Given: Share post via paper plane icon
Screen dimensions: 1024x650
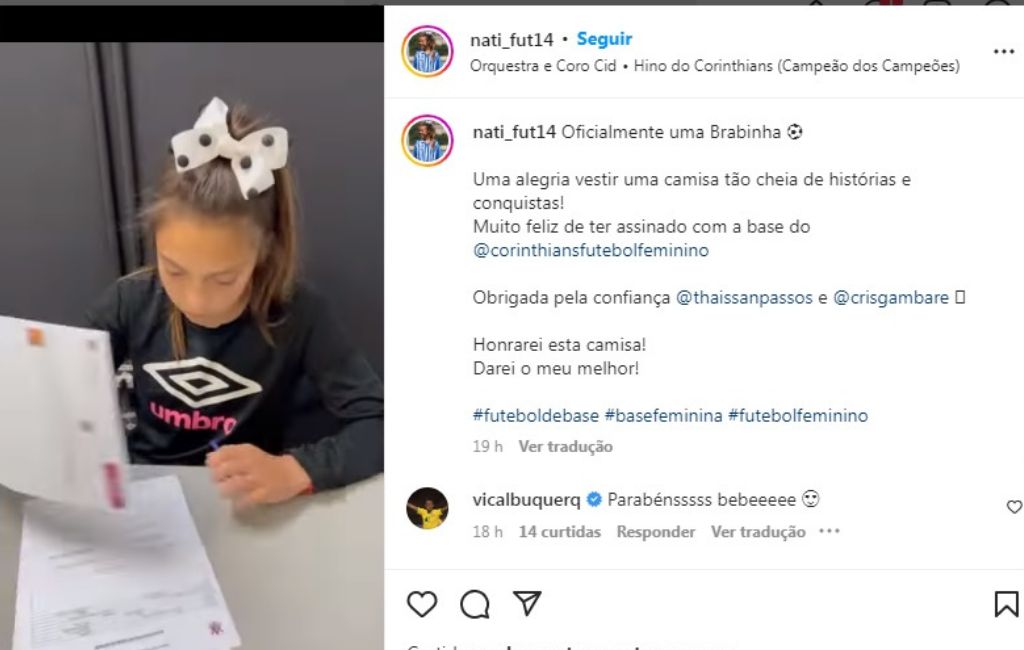Looking at the screenshot, I should pyautogui.click(x=527, y=603).
